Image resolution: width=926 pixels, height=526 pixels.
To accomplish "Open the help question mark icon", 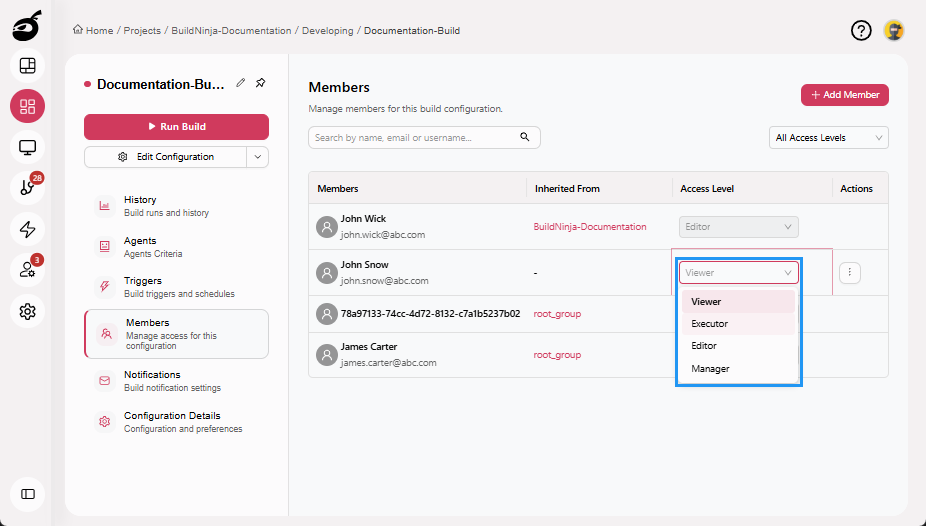I will pos(861,30).
